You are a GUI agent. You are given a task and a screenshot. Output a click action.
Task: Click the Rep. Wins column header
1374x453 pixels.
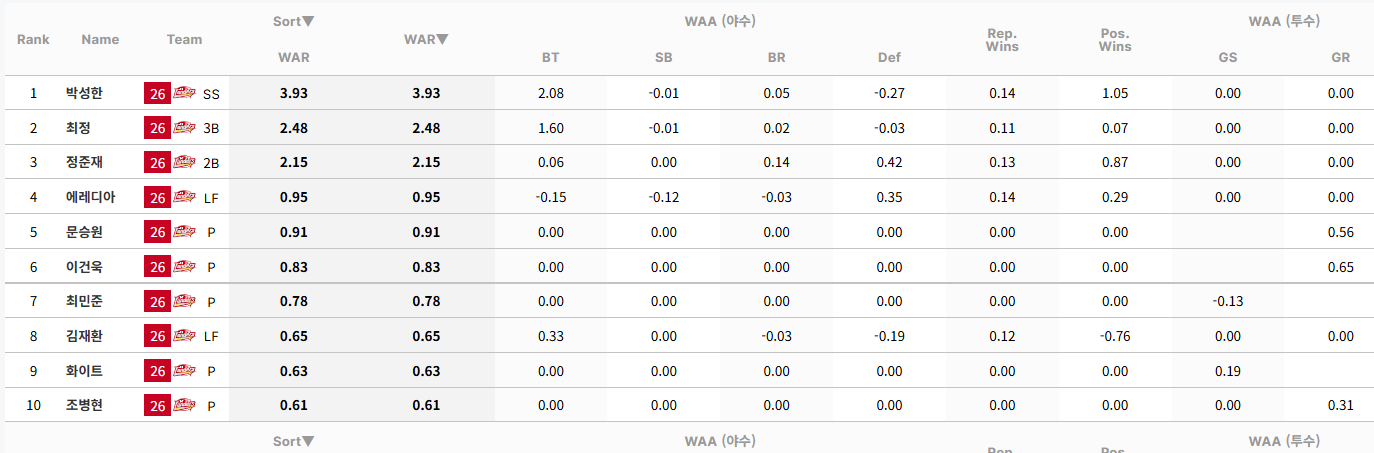pyautogui.click(x=1002, y=40)
